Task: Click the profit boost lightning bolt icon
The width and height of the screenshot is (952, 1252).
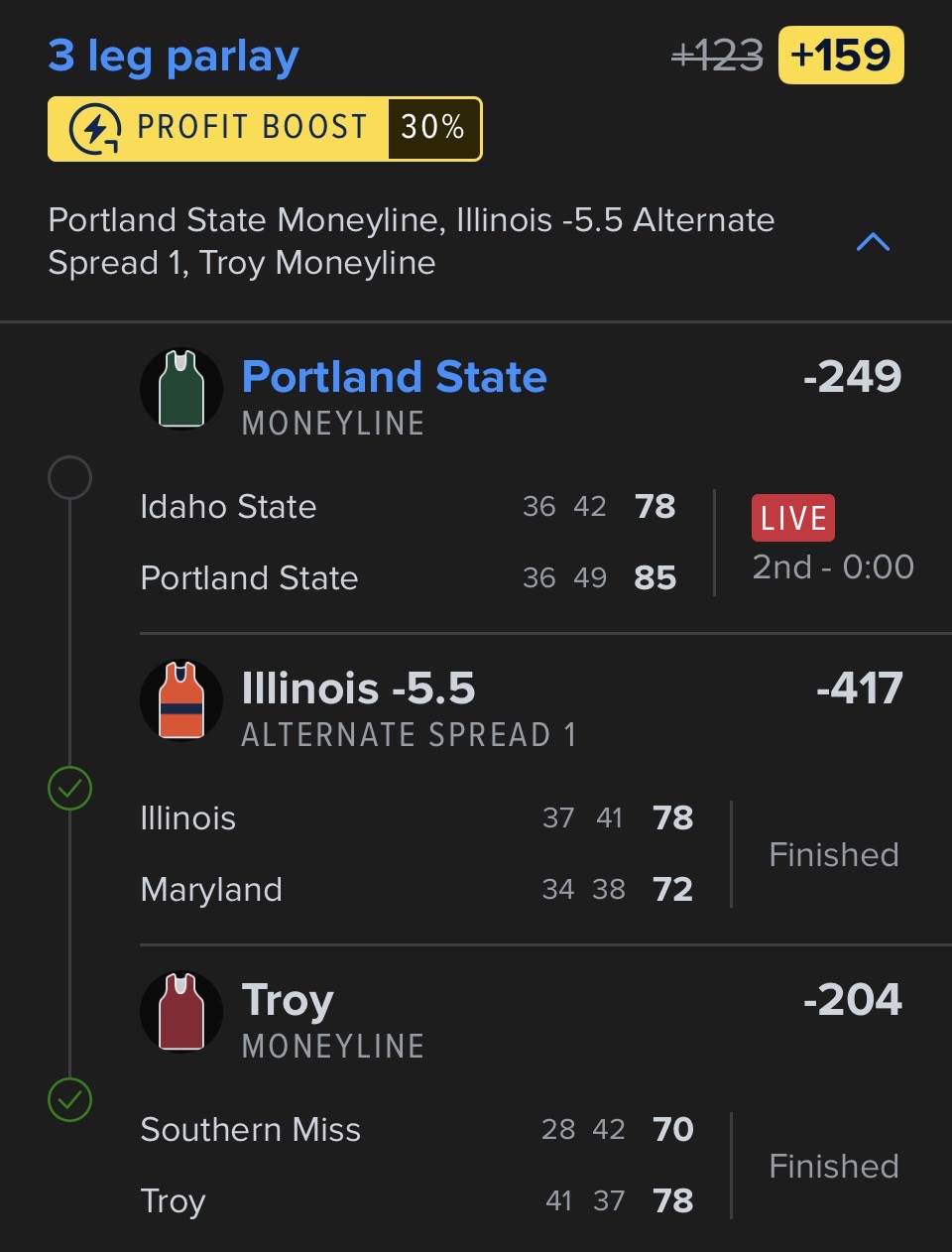Action: click(95, 129)
